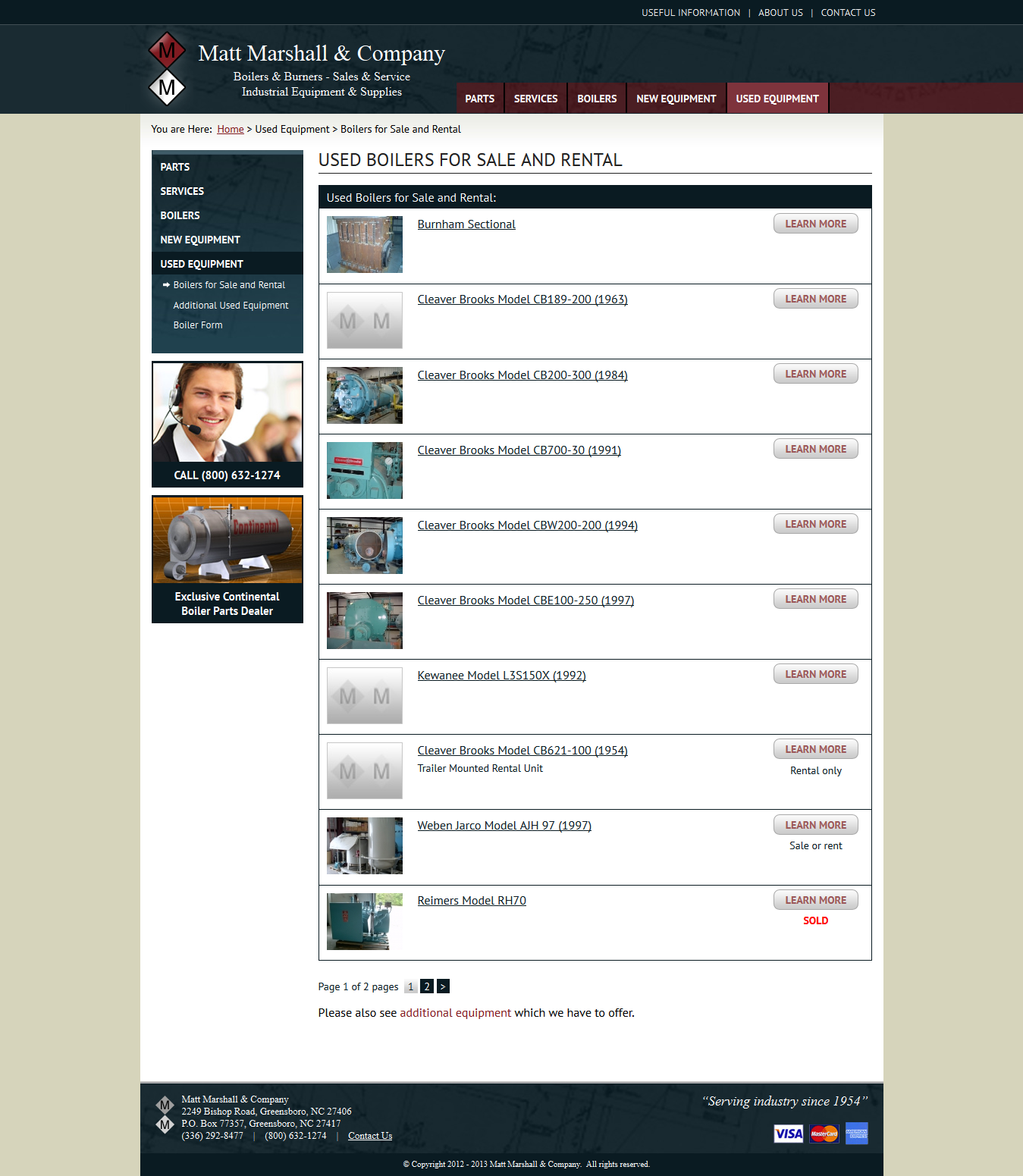This screenshot has height=1176, width=1023.
Task: Click the MasterCard icon in footer
Action: coord(824,1134)
